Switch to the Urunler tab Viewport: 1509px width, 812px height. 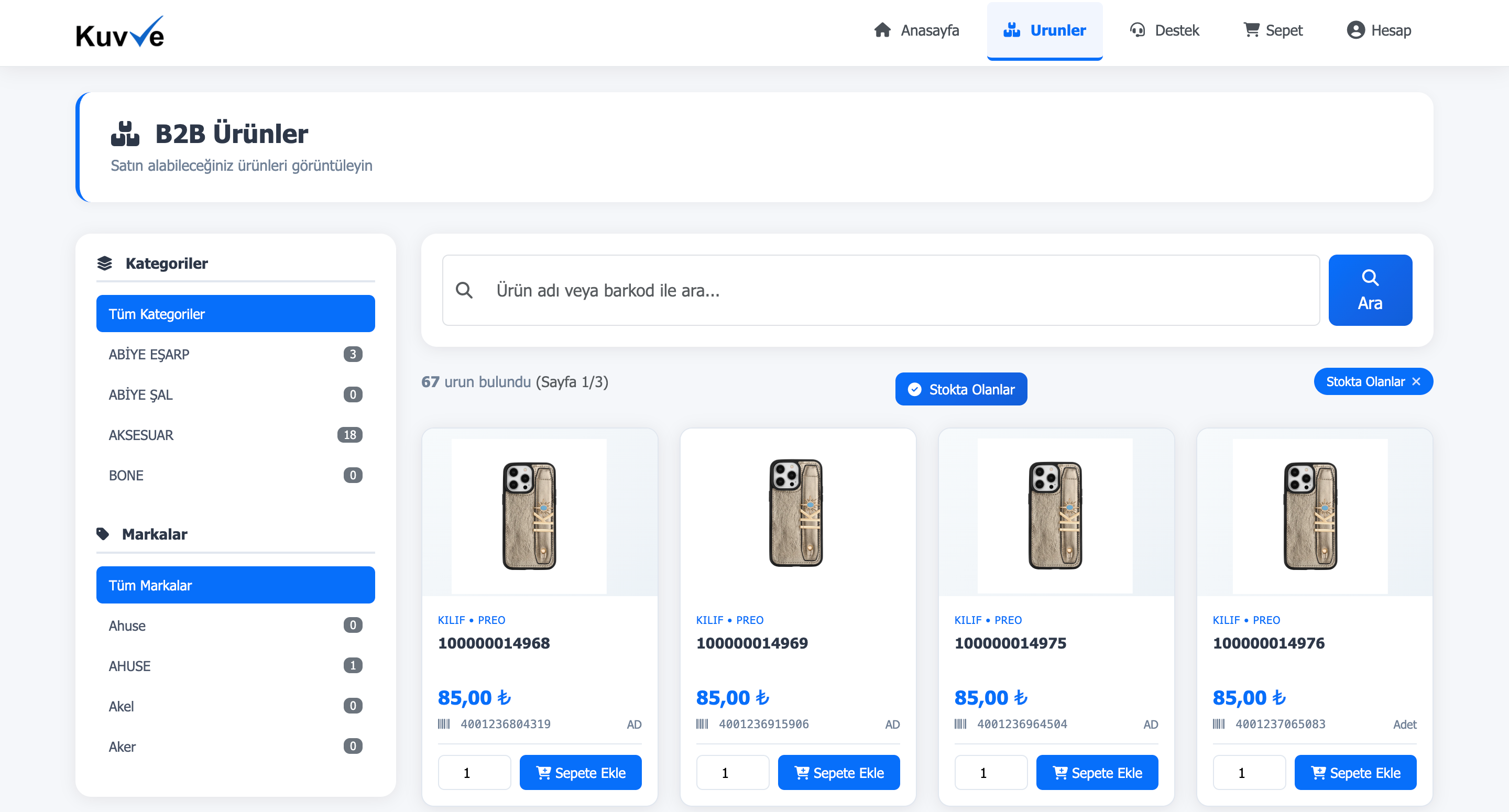[1044, 30]
